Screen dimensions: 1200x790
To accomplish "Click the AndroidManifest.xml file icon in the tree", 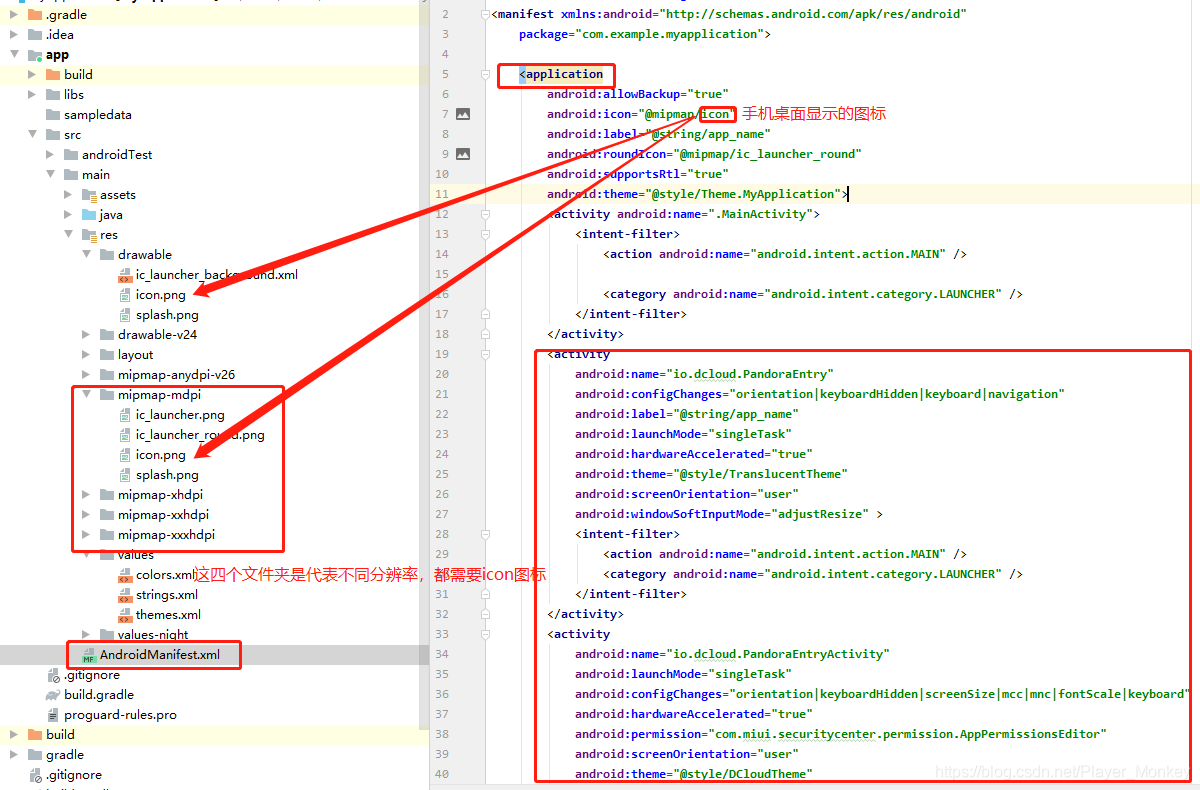I will (x=89, y=655).
